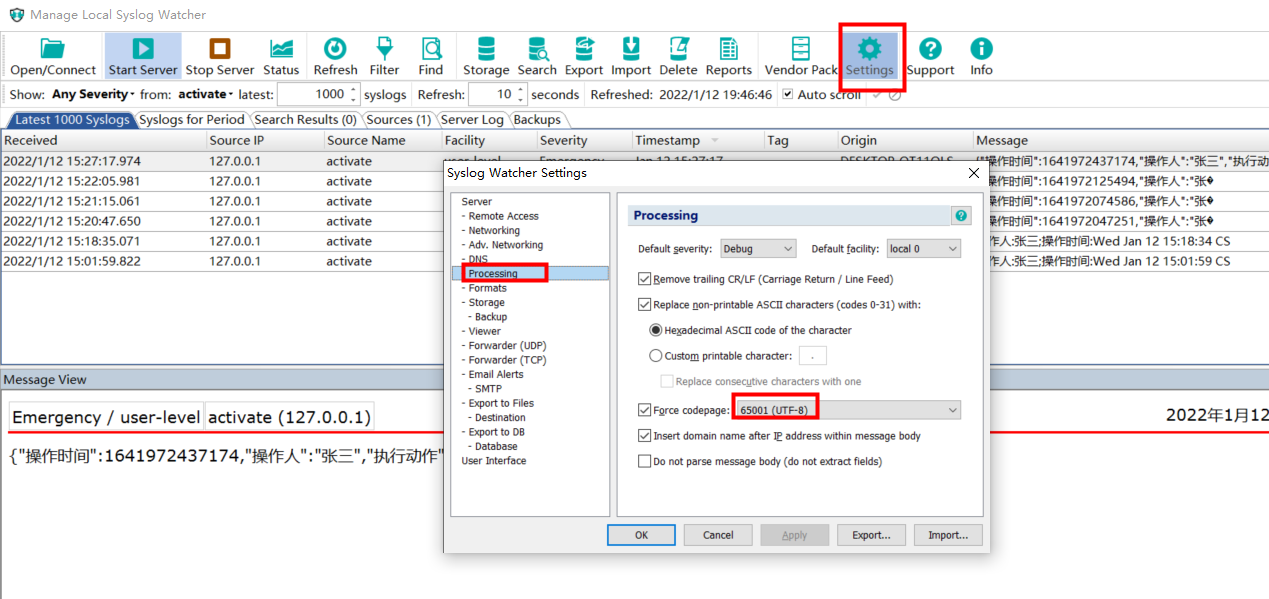The width and height of the screenshot is (1269, 599).
Task: Switch to Server Log tab
Action: click(472, 120)
